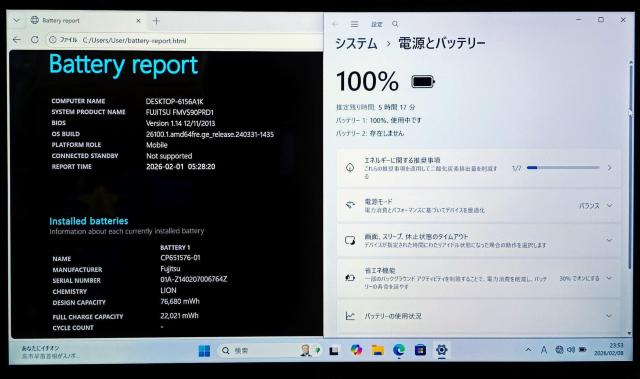Click the Installed batteries heading
The width and height of the screenshot is (640, 379).
pyautogui.click(x=89, y=221)
